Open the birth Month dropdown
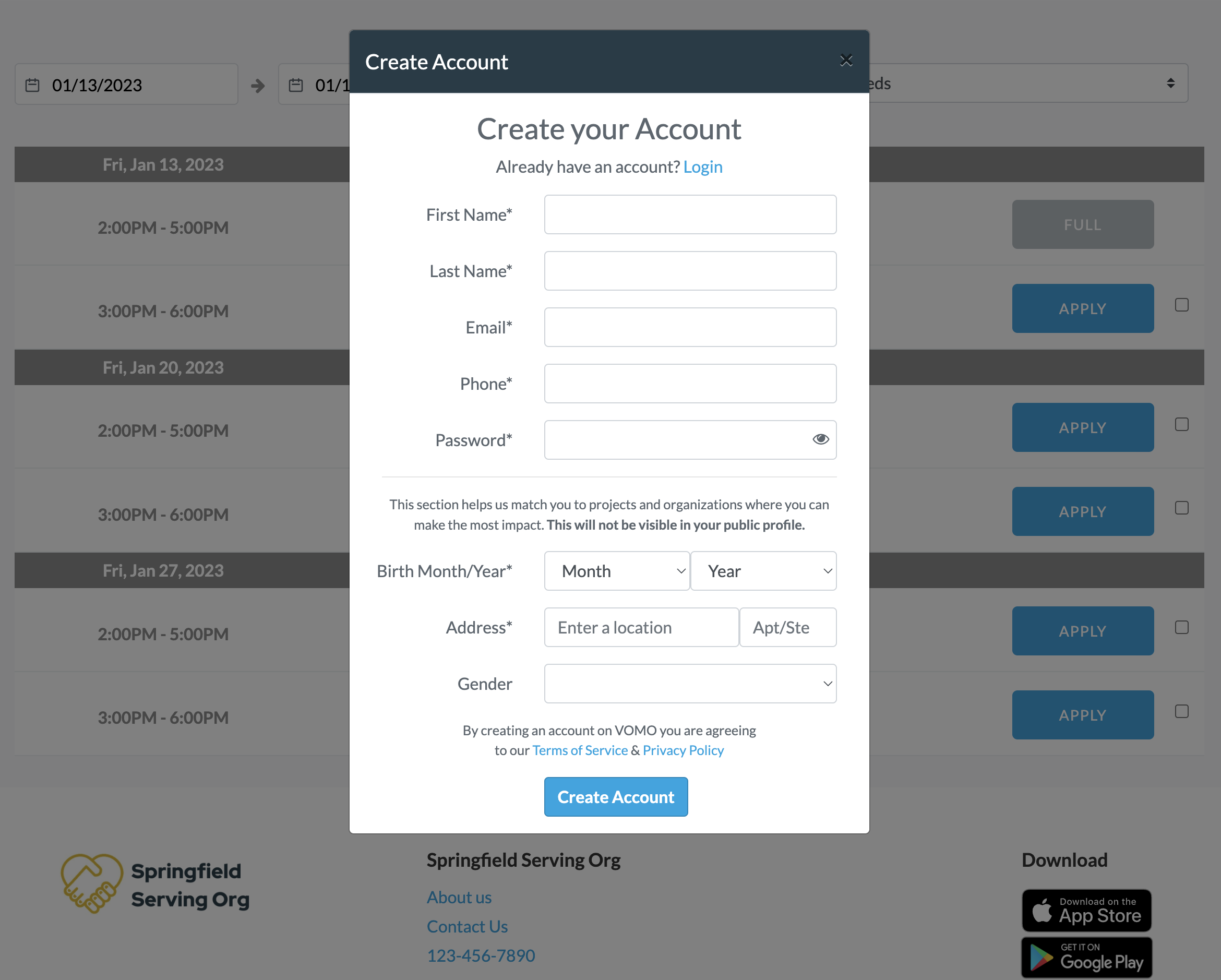Image resolution: width=1221 pixels, height=980 pixels. coord(617,571)
